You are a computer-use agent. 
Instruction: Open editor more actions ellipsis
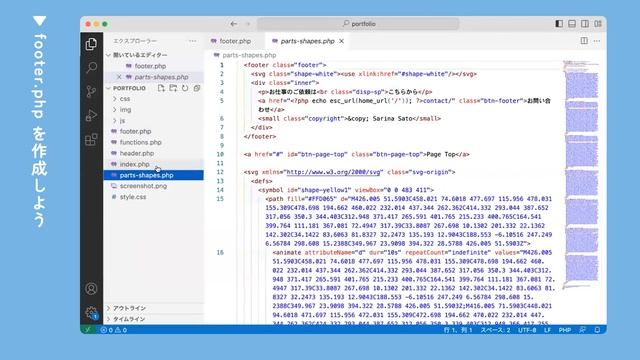597,41
